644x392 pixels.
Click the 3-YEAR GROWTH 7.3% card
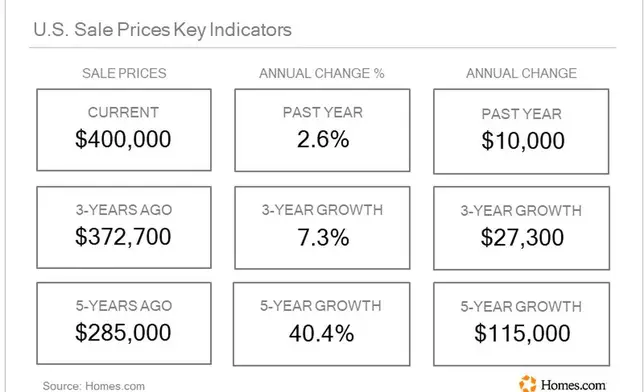point(322,228)
